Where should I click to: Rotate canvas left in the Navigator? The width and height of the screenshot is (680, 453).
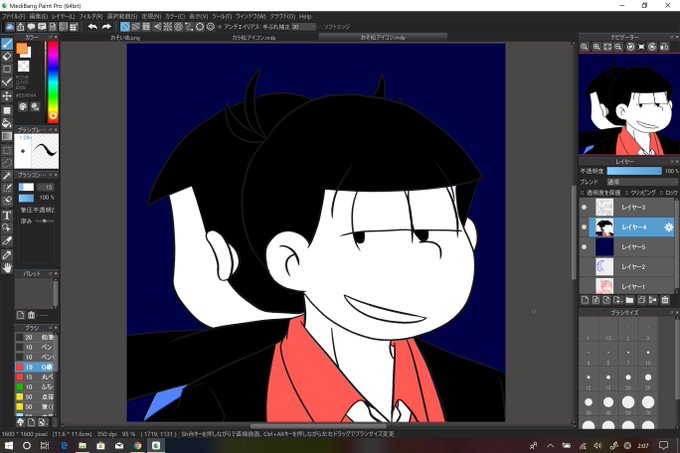coord(630,47)
